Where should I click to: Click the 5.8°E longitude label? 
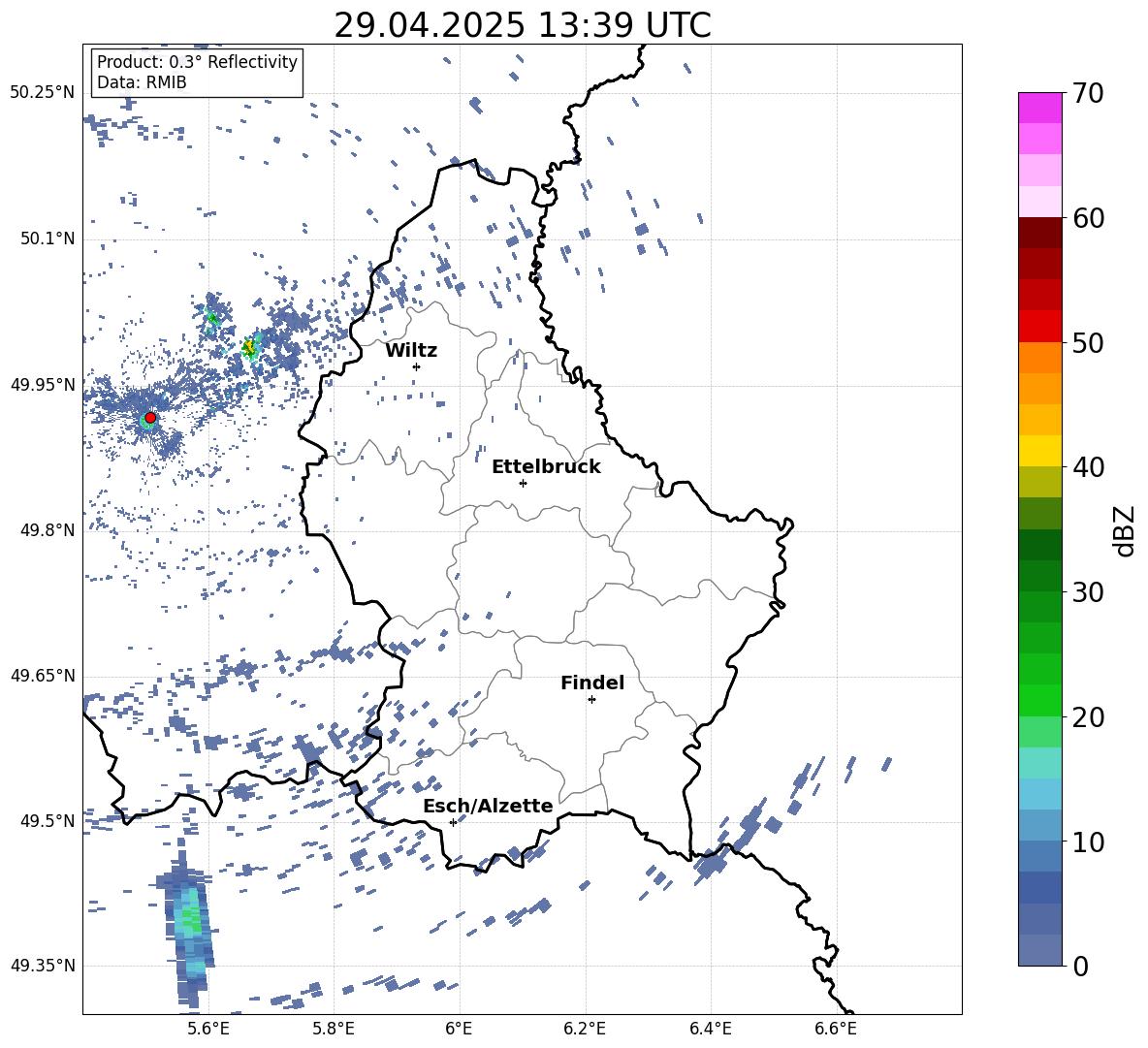coord(334,1029)
